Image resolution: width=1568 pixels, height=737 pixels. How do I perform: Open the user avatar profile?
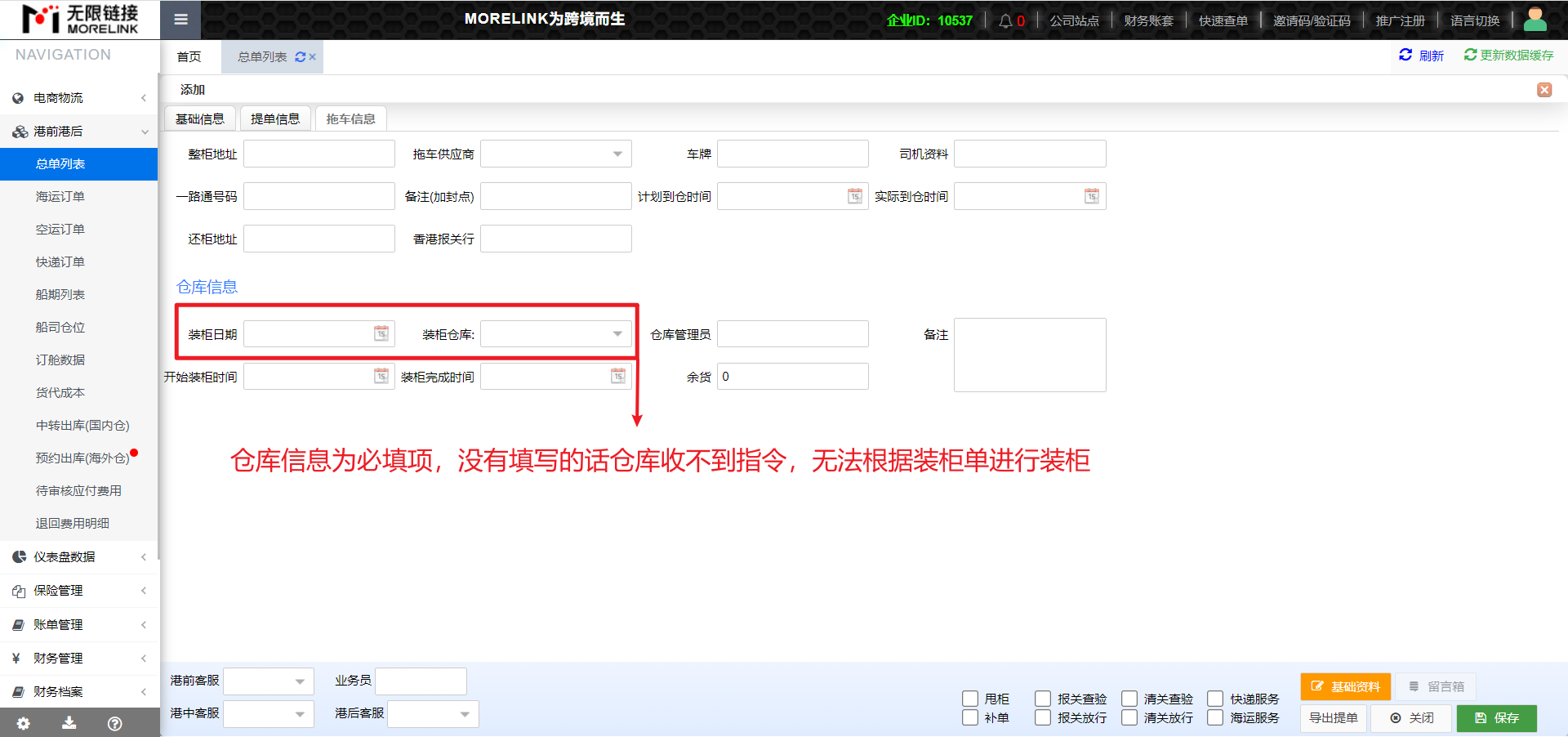tap(1535, 20)
